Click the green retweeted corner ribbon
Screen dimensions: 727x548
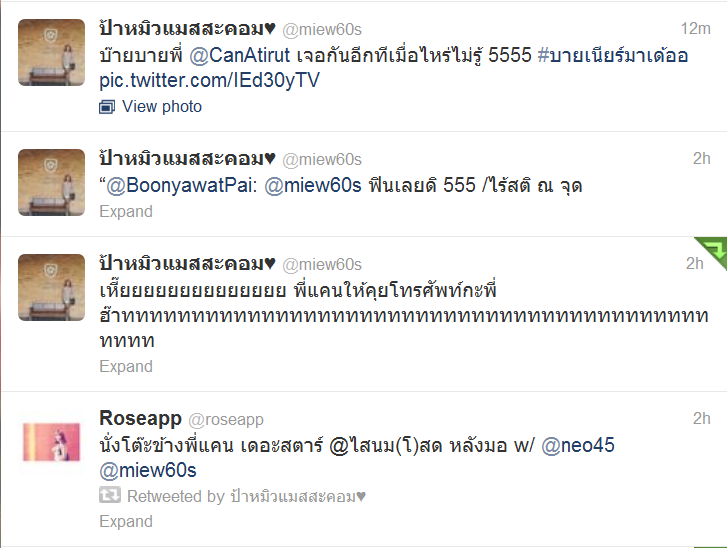[711, 252]
